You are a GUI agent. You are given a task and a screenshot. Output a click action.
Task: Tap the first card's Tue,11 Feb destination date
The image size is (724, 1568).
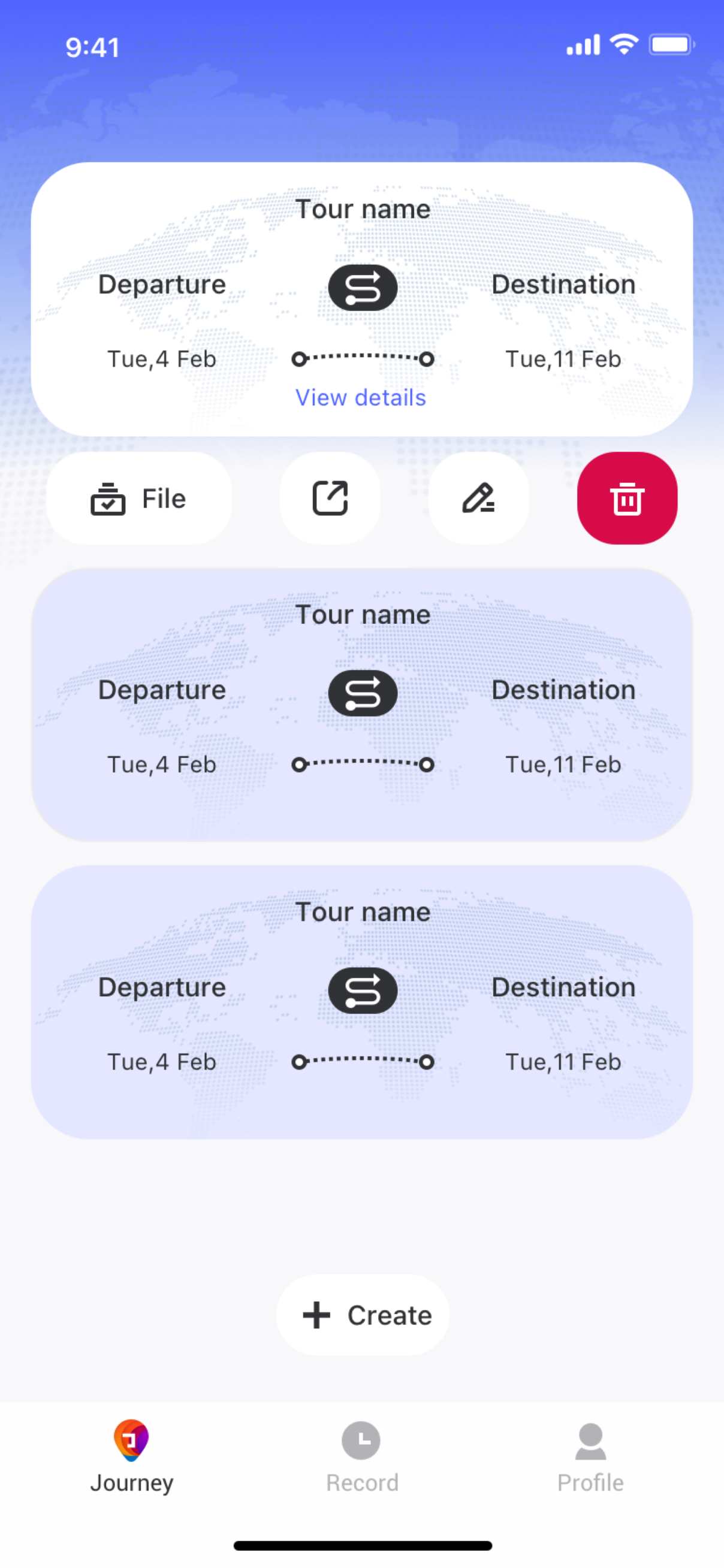pos(563,359)
